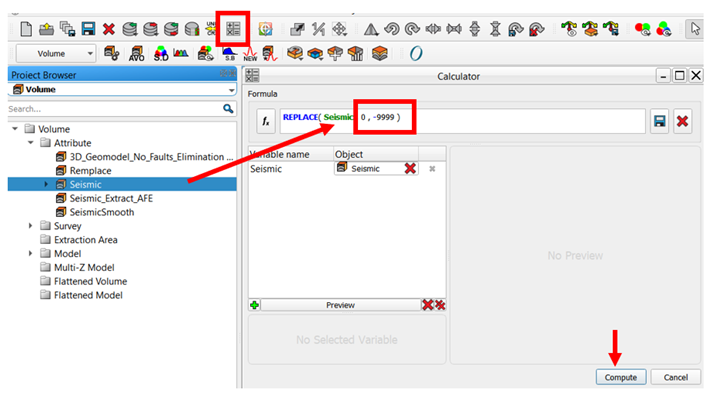Click the Compute button
Image resolution: width=709 pixels, height=393 pixels.
pyautogui.click(x=621, y=377)
